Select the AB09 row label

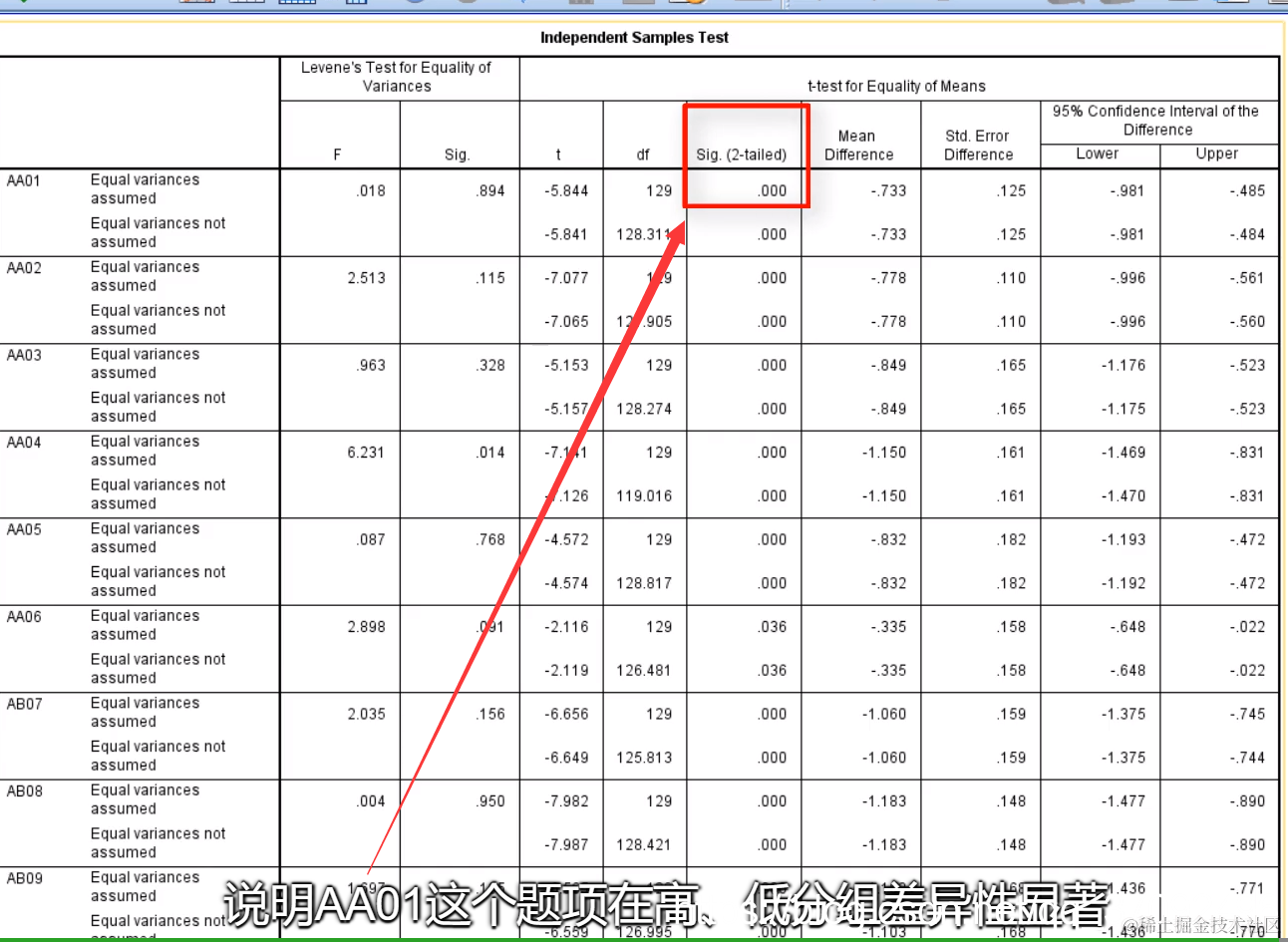24,879
